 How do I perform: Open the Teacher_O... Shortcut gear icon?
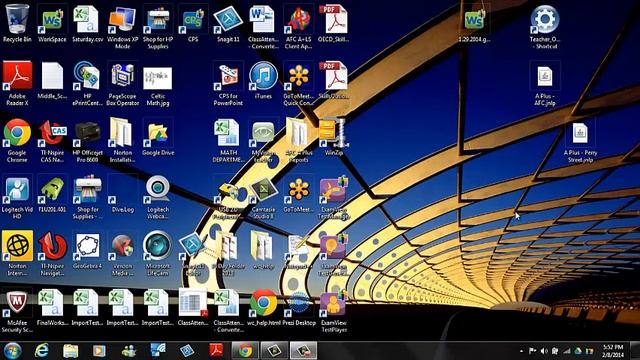point(545,27)
